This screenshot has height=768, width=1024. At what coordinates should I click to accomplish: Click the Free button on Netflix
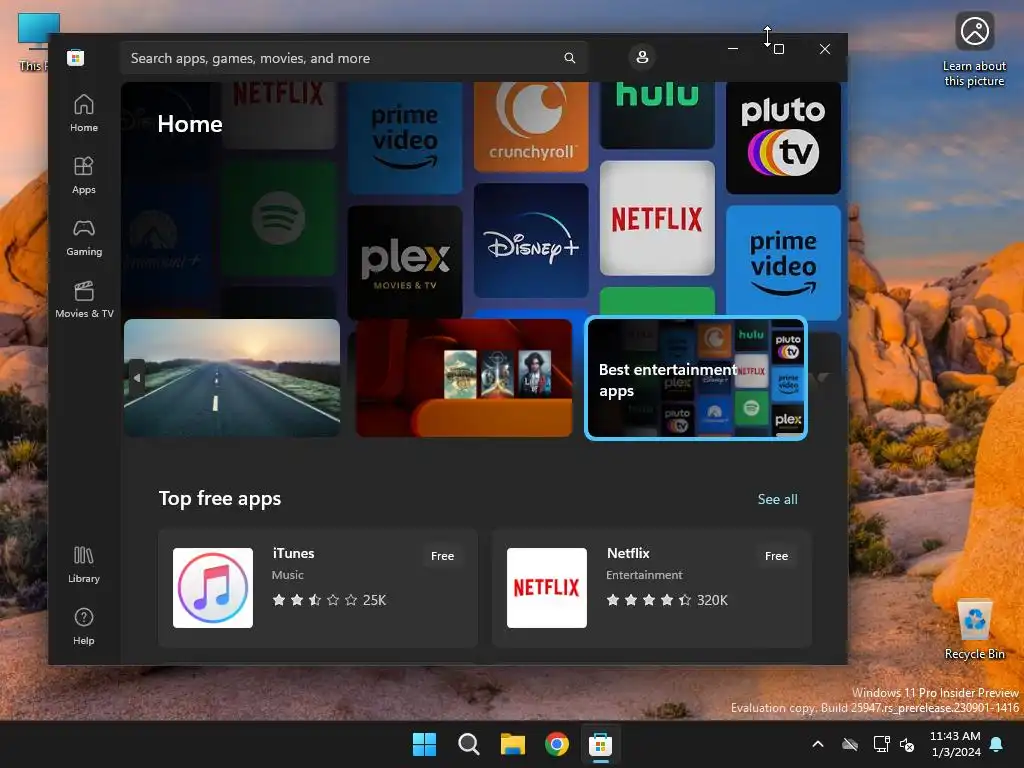776,556
